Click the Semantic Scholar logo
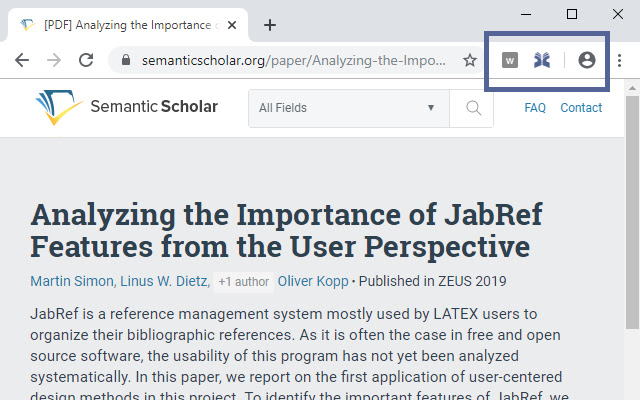The width and height of the screenshot is (640, 400). tap(126, 107)
